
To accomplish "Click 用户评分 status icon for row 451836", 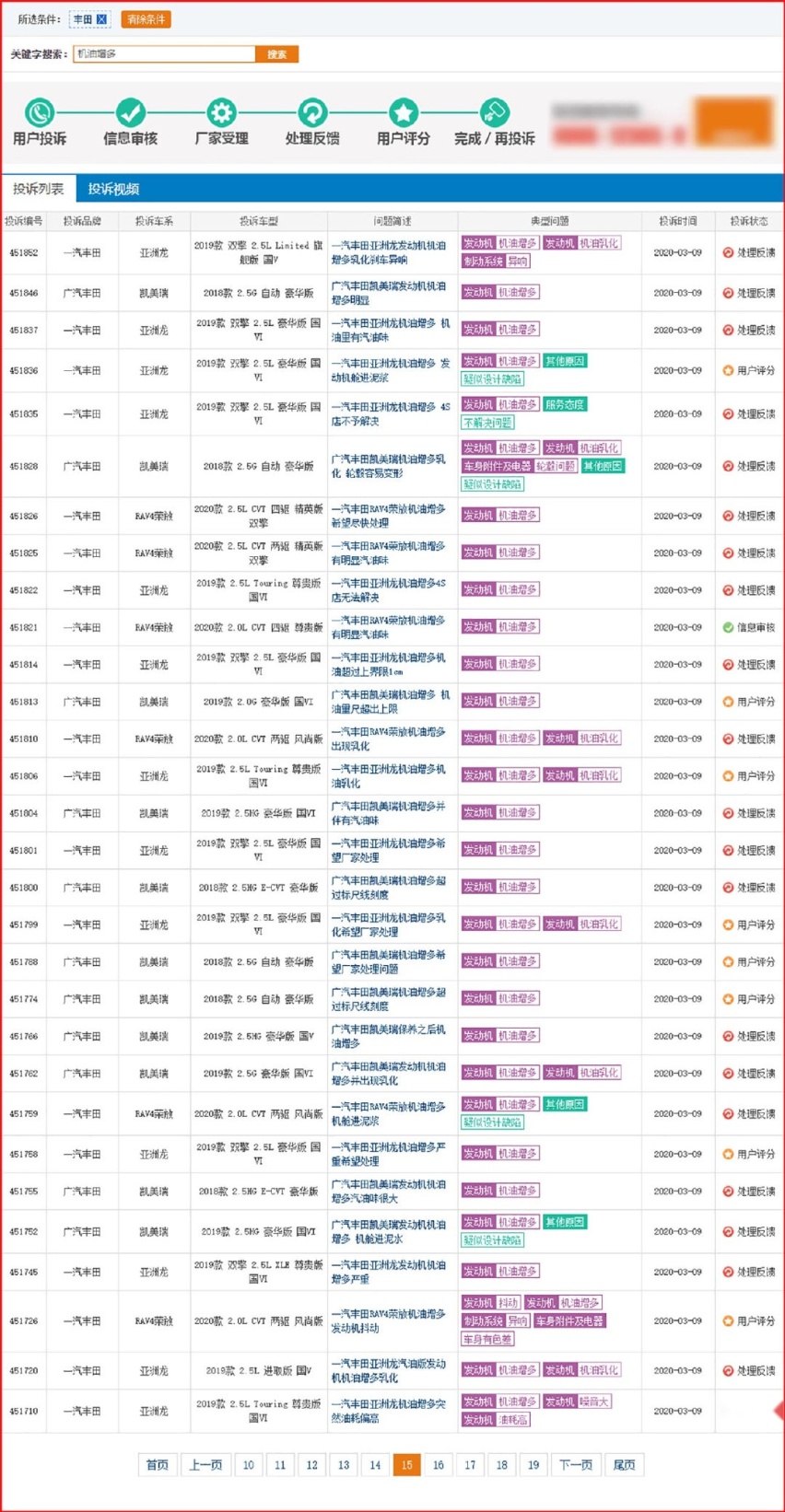I will (728, 370).
